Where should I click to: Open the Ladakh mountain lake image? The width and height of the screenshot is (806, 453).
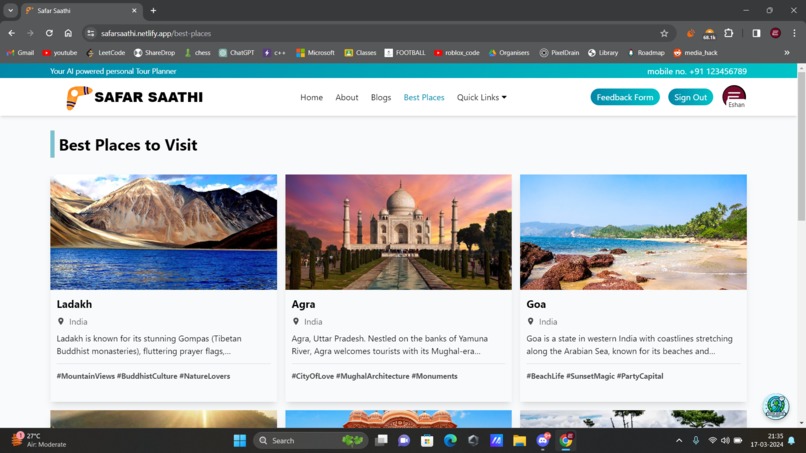[x=163, y=232]
